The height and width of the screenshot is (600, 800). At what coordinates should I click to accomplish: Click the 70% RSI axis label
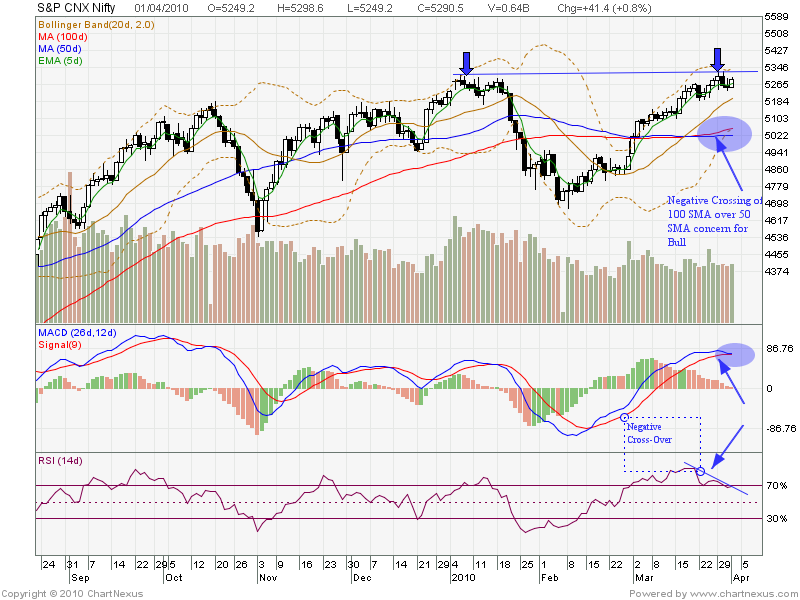click(777, 486)
